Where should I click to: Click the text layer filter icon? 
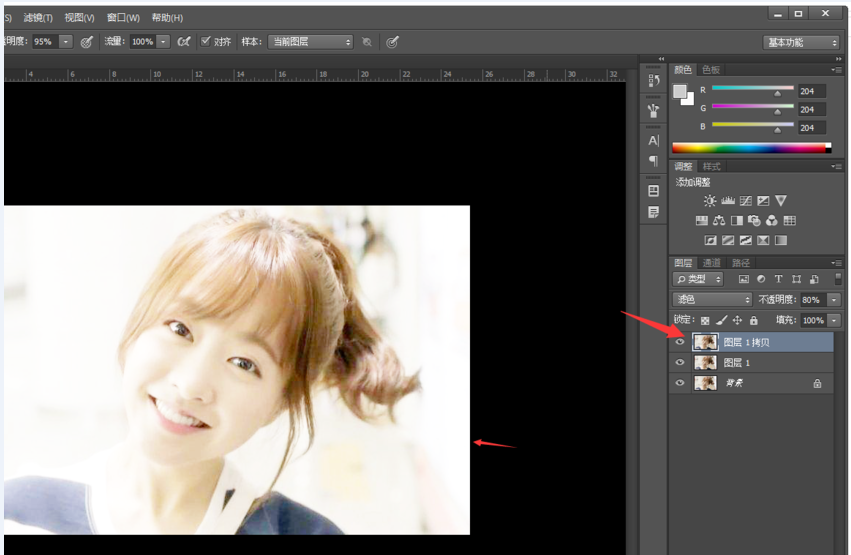coord(778,279)
